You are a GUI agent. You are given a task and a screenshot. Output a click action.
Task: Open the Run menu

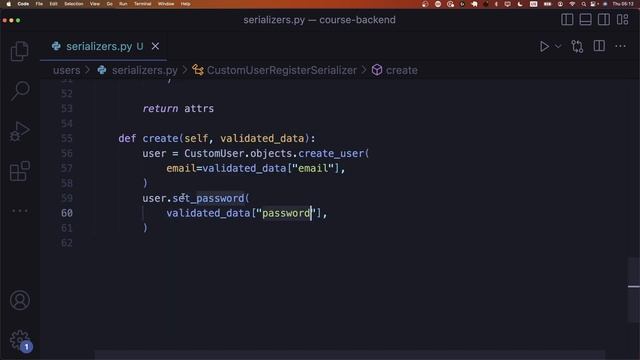123,4
